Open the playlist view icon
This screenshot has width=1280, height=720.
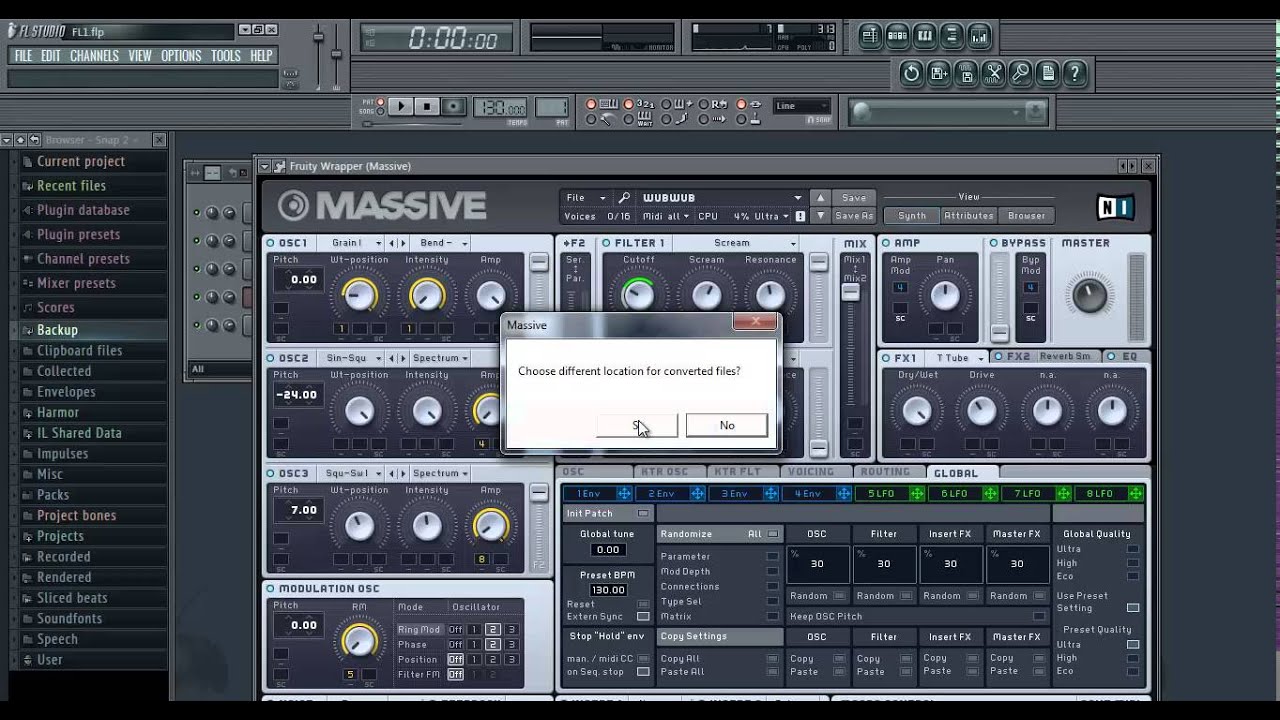[x=870, y=37]
